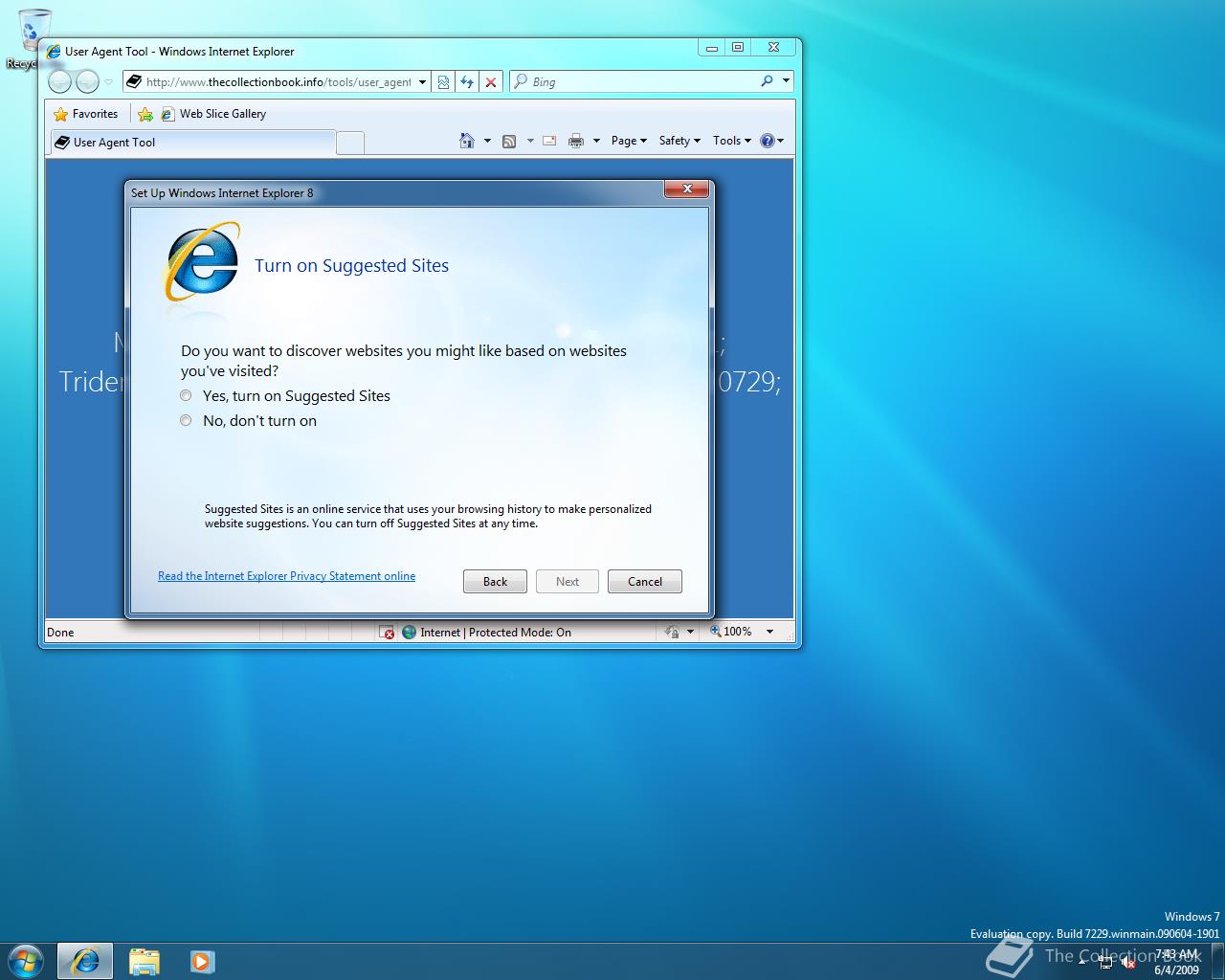Click the Add to Favorites Bar icon
The image size is (1225, 980).
pyautogui.click(x=145, y=114)
